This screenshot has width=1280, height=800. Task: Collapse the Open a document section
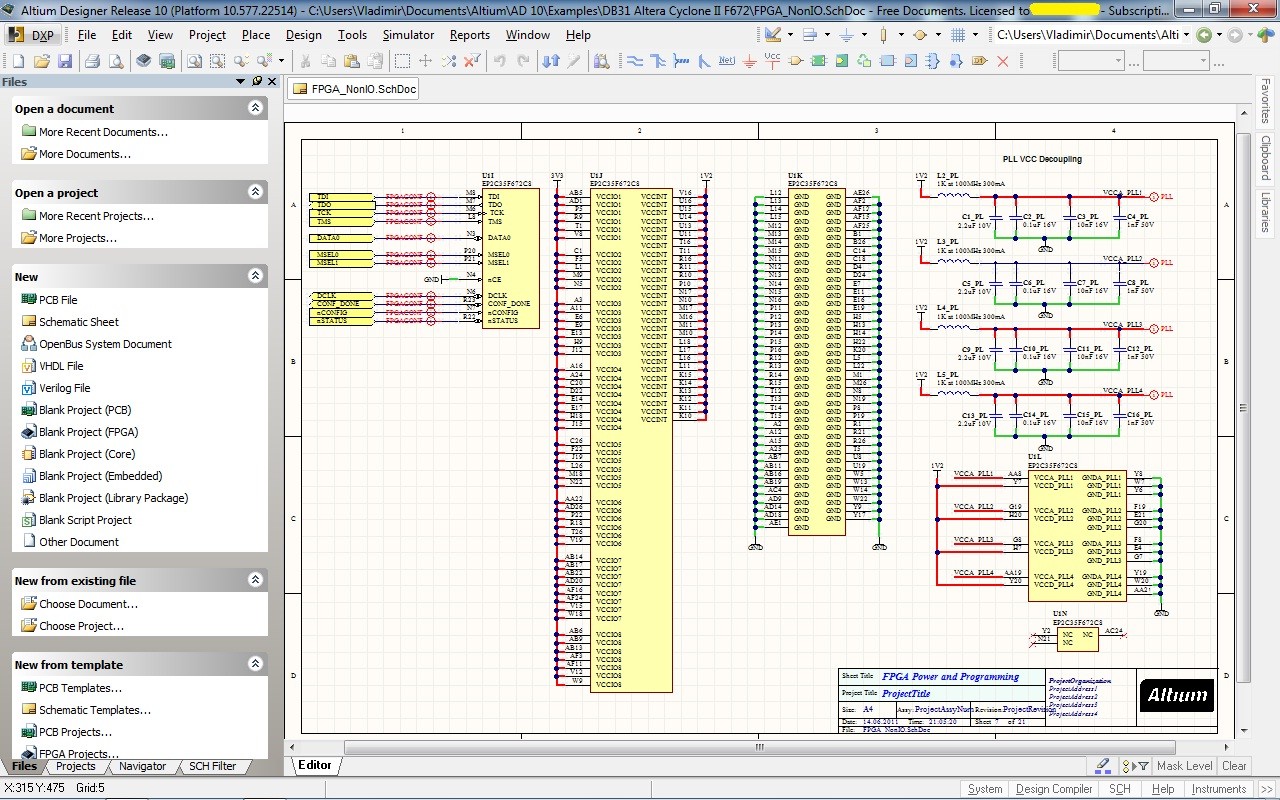(255, 108)
